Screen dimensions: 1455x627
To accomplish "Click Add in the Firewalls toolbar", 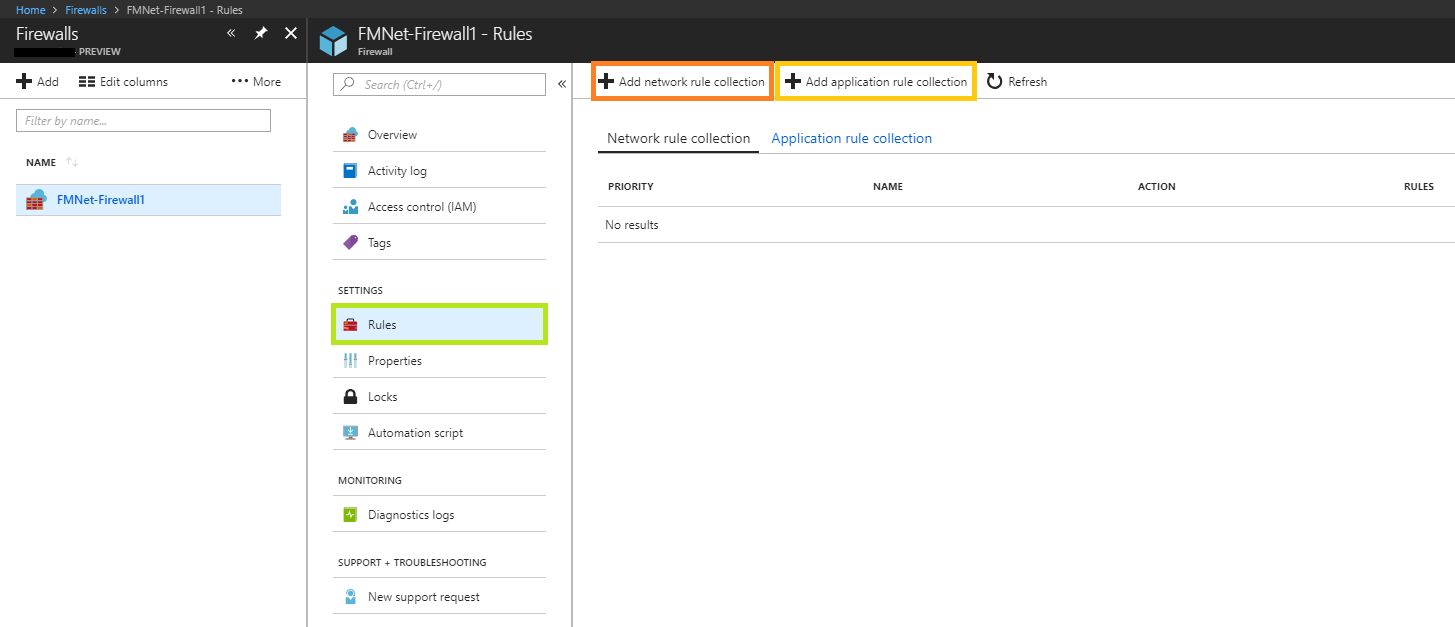I will tap(38, 82).
